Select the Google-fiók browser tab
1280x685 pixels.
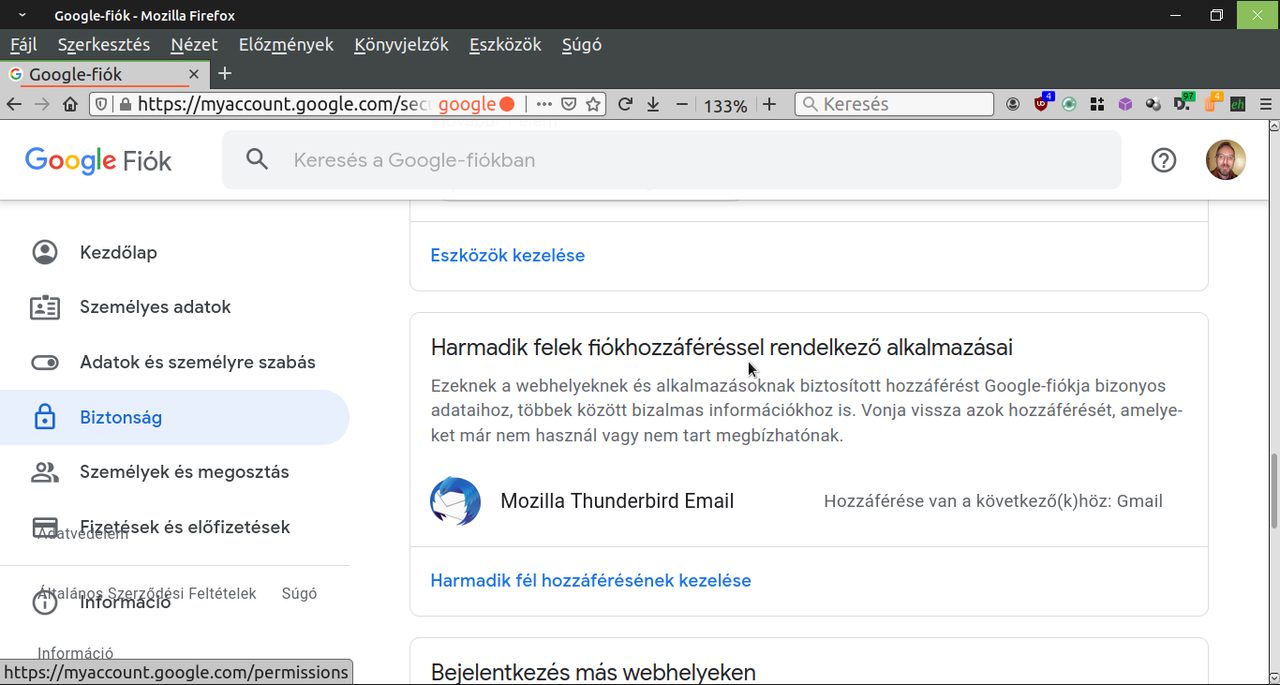105,74
